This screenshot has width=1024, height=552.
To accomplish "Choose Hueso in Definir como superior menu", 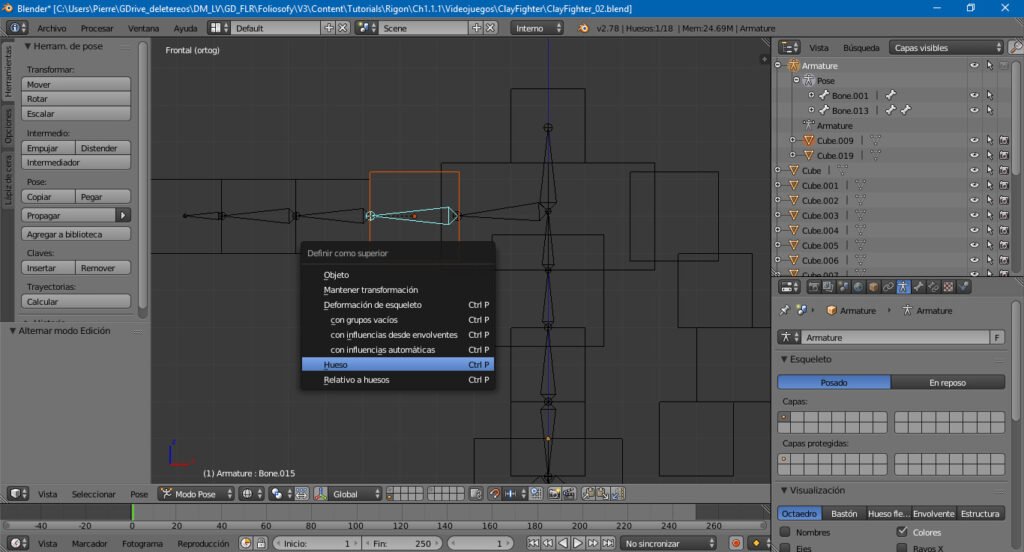I will pos(398,365).
